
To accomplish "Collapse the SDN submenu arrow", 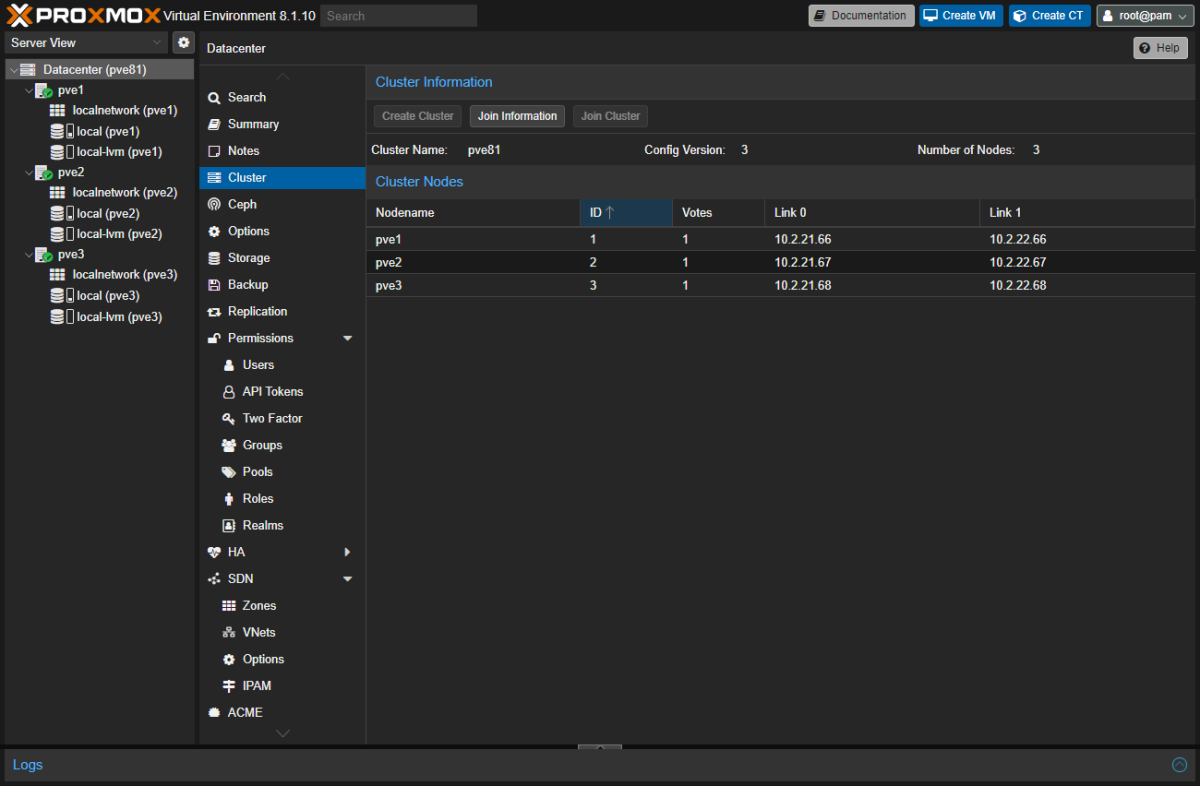I will pos(347,579).
